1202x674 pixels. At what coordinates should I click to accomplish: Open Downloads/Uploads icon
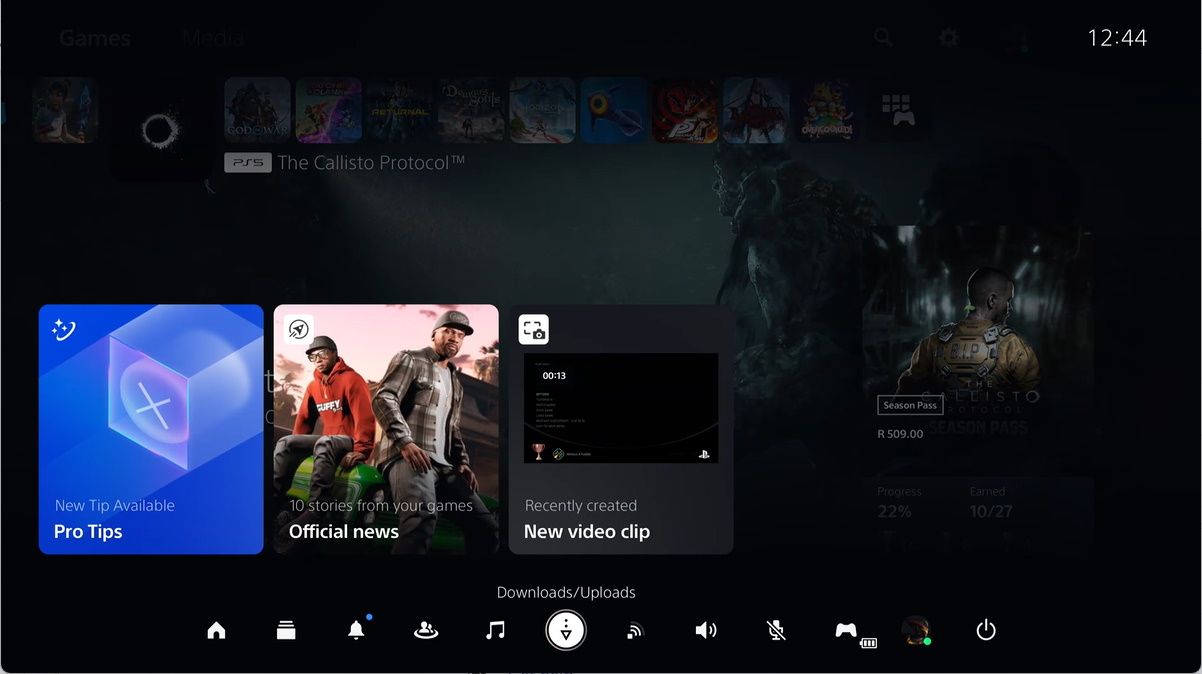(566, 630)
